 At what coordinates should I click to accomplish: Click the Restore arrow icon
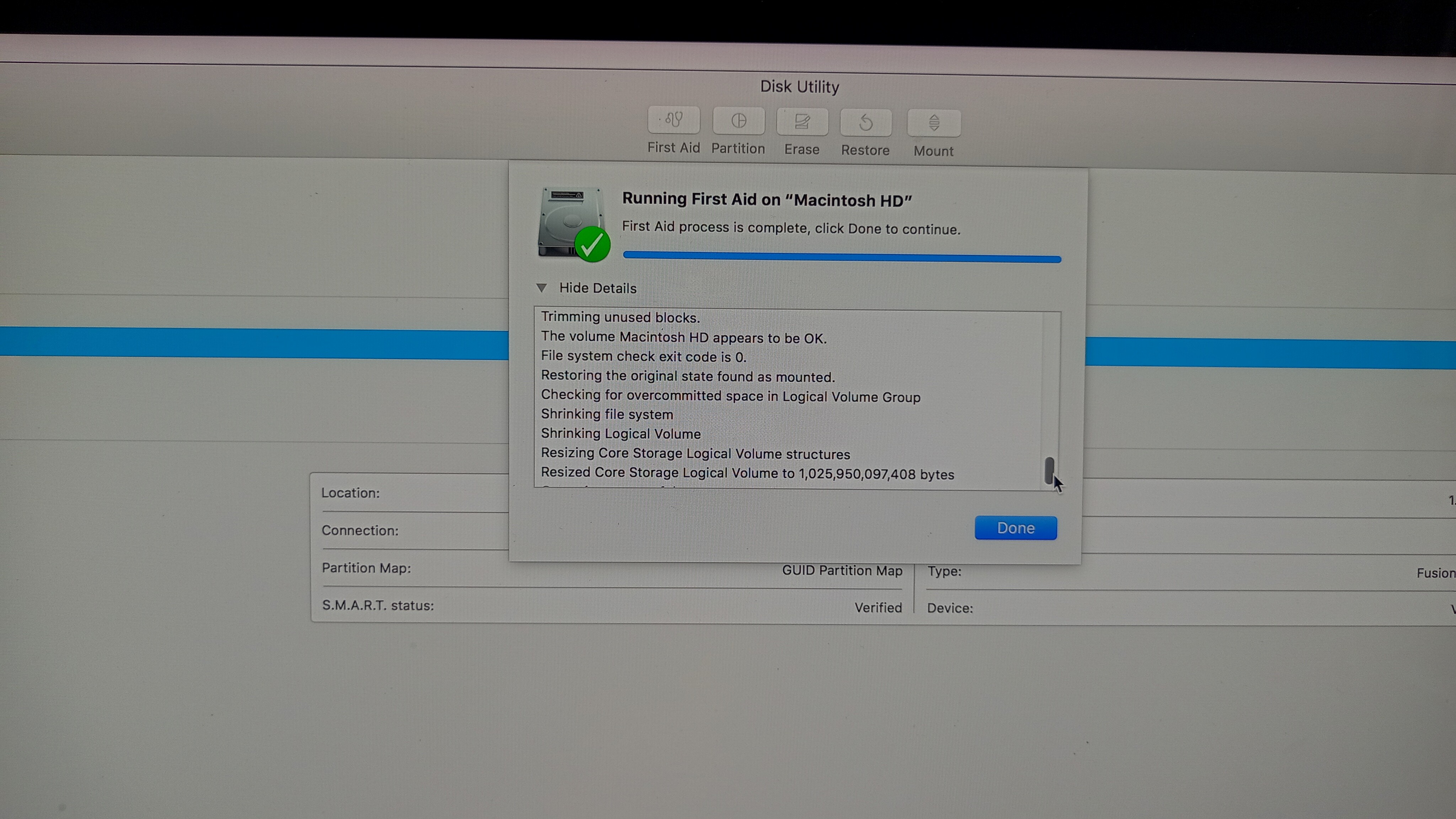(865, 123)
